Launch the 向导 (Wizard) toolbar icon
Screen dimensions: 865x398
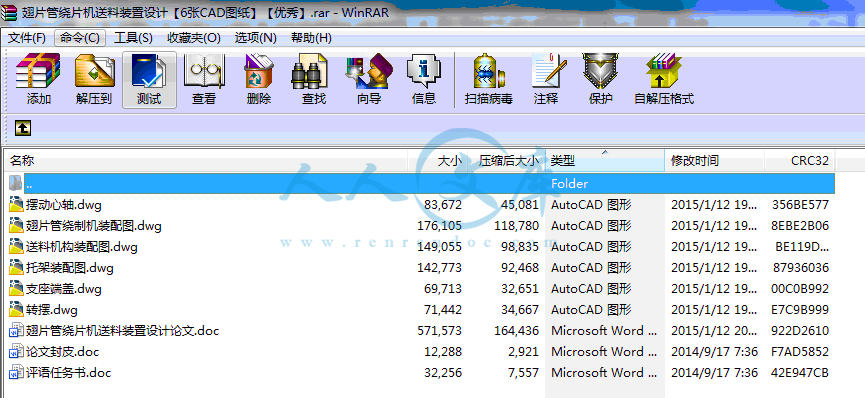(369, 80)
